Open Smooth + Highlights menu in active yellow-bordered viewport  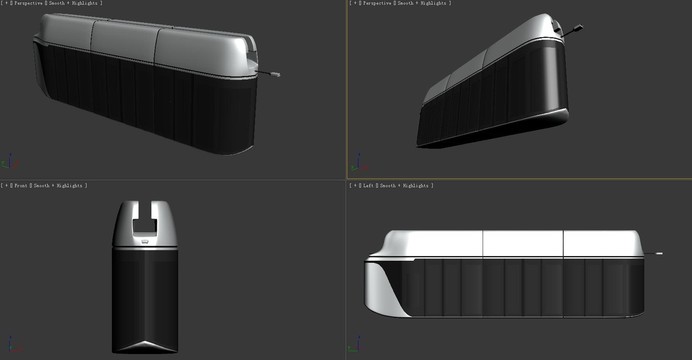422,3
